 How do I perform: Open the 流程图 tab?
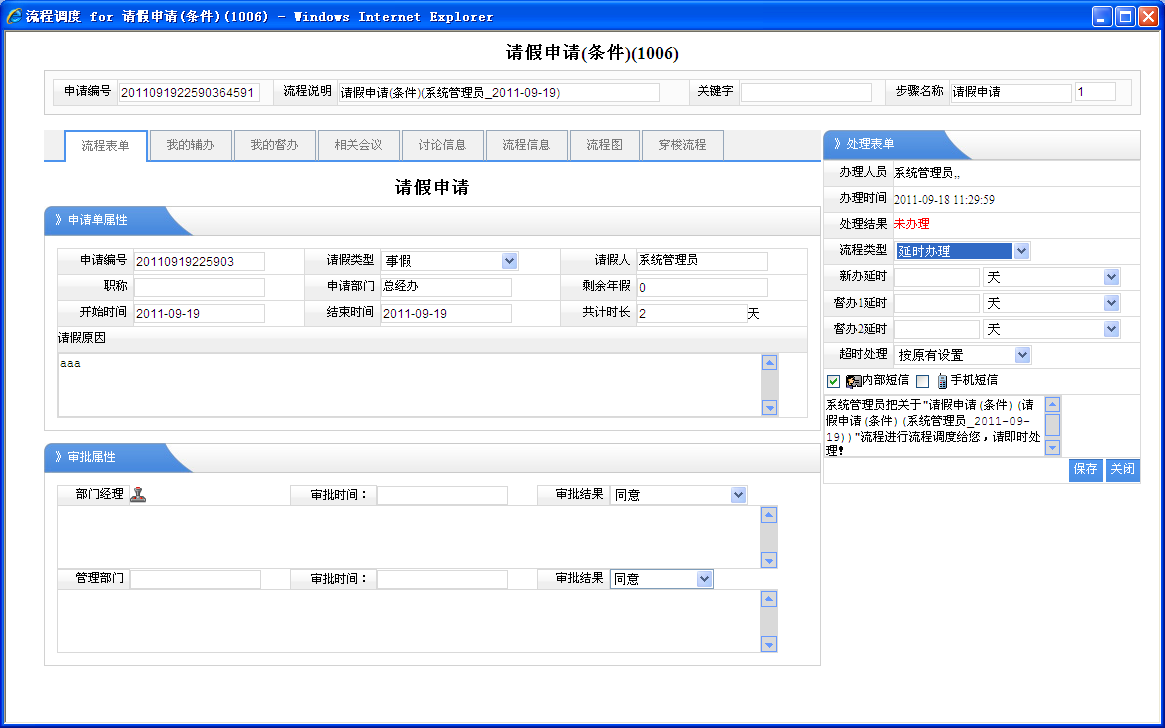(604, 145)
